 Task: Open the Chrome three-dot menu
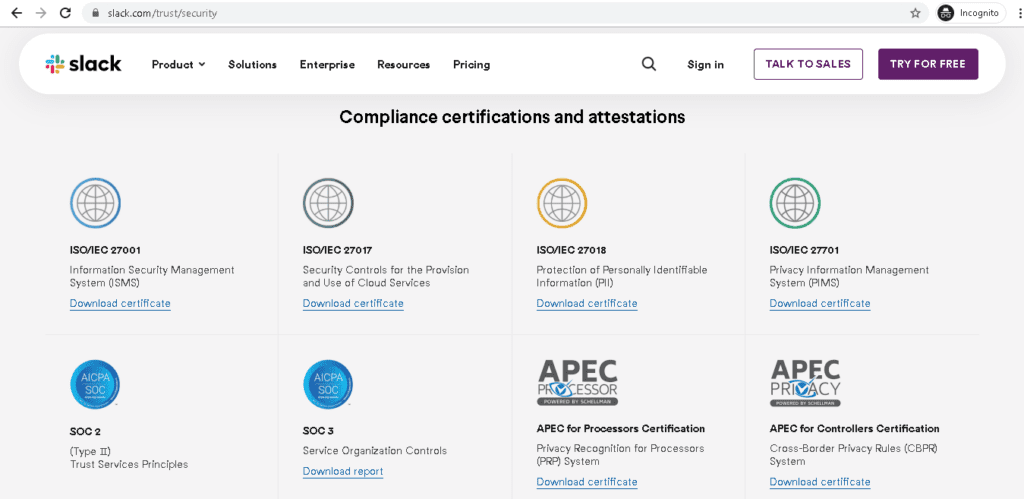[1019, 13]
